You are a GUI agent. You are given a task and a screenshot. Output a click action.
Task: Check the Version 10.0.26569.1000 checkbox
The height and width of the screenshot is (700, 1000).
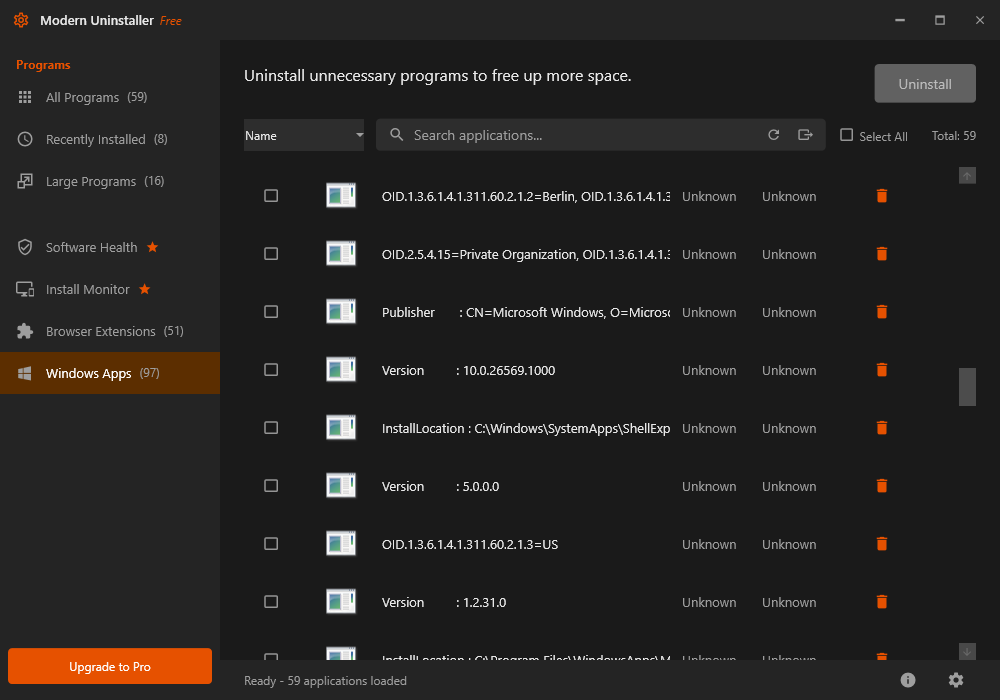pos(271,370)
